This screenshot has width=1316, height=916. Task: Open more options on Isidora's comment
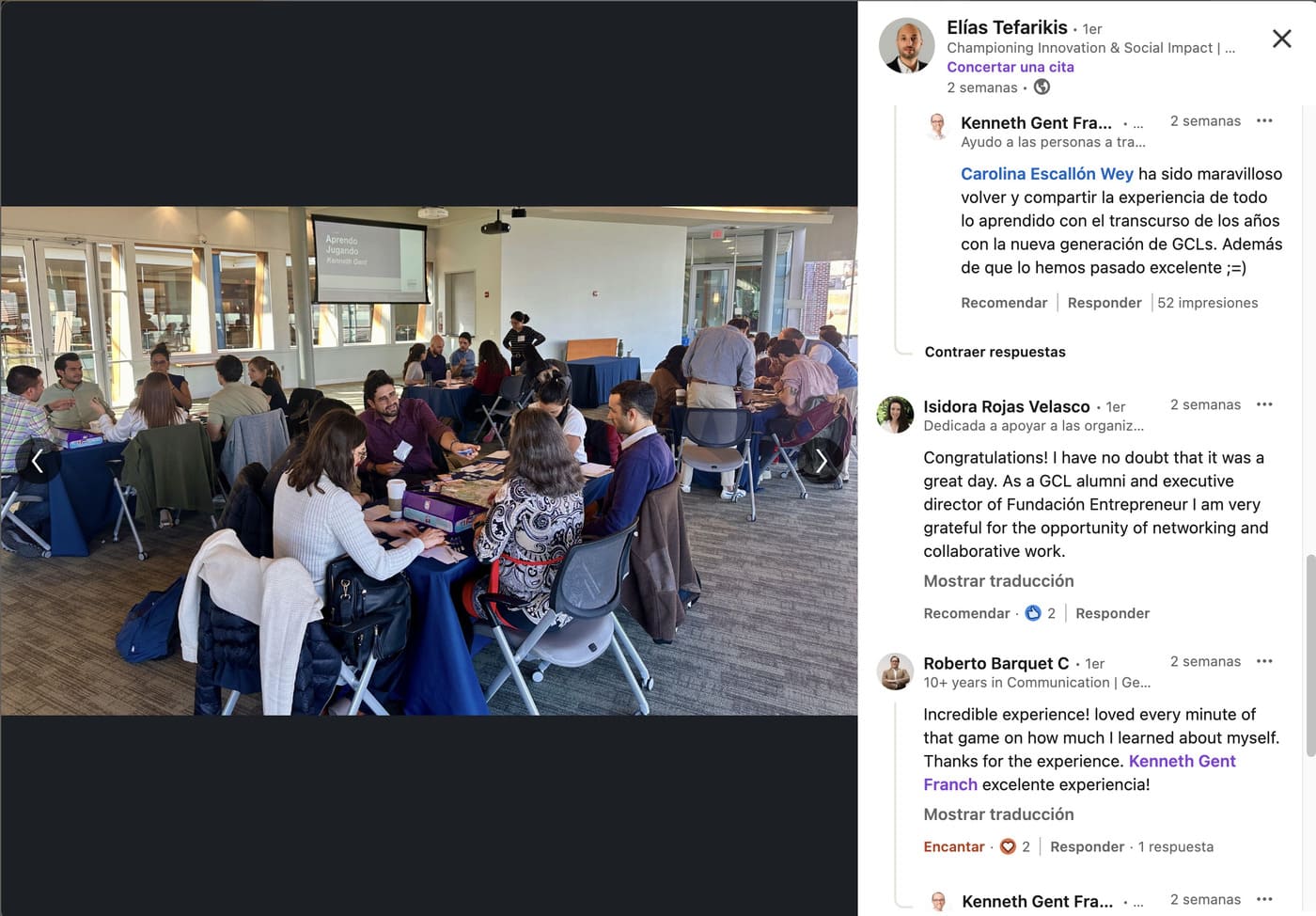click(1264, 404)
